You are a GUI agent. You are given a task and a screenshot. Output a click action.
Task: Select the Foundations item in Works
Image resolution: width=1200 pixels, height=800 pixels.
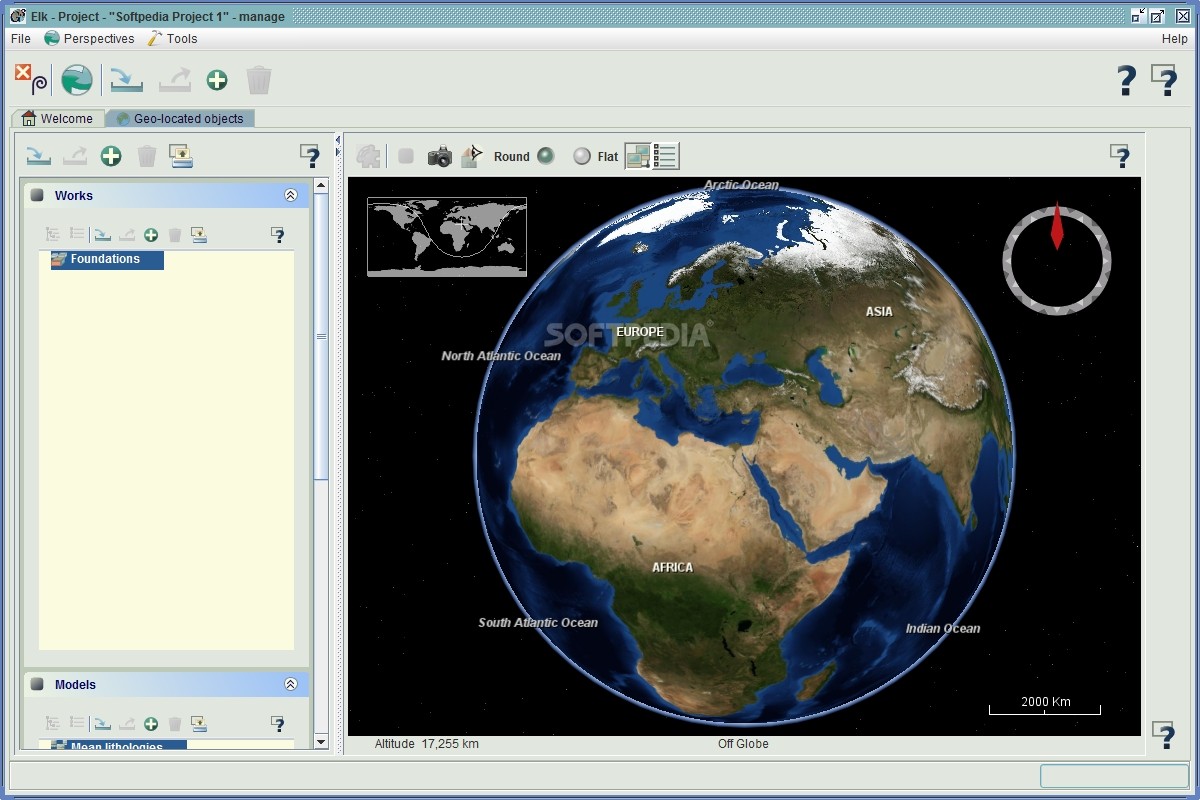pos(107,260)
